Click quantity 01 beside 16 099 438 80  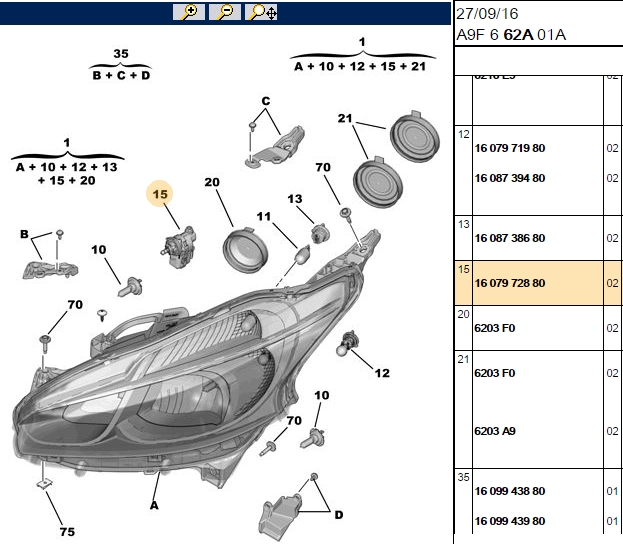[612, 491]
